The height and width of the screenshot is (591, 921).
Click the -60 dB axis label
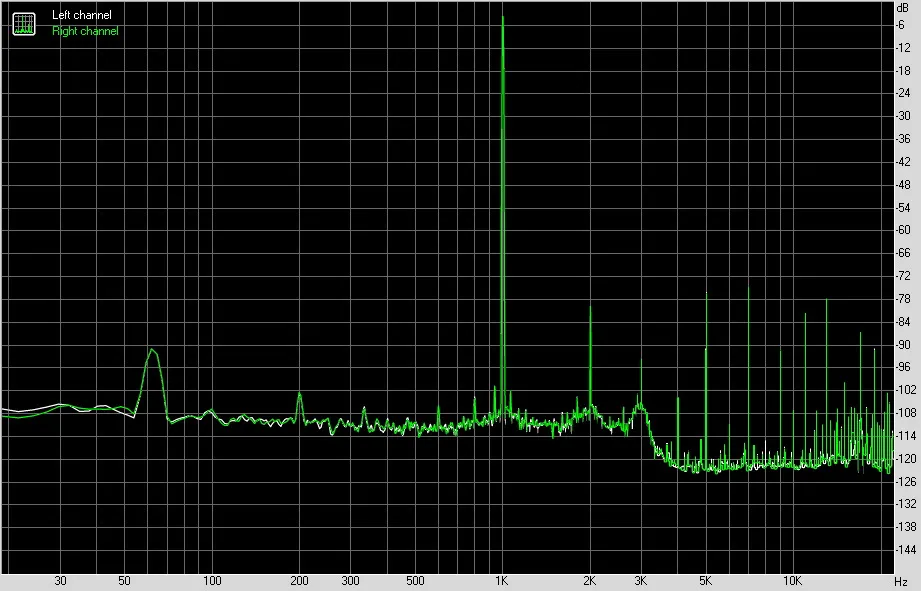point(903,230)
